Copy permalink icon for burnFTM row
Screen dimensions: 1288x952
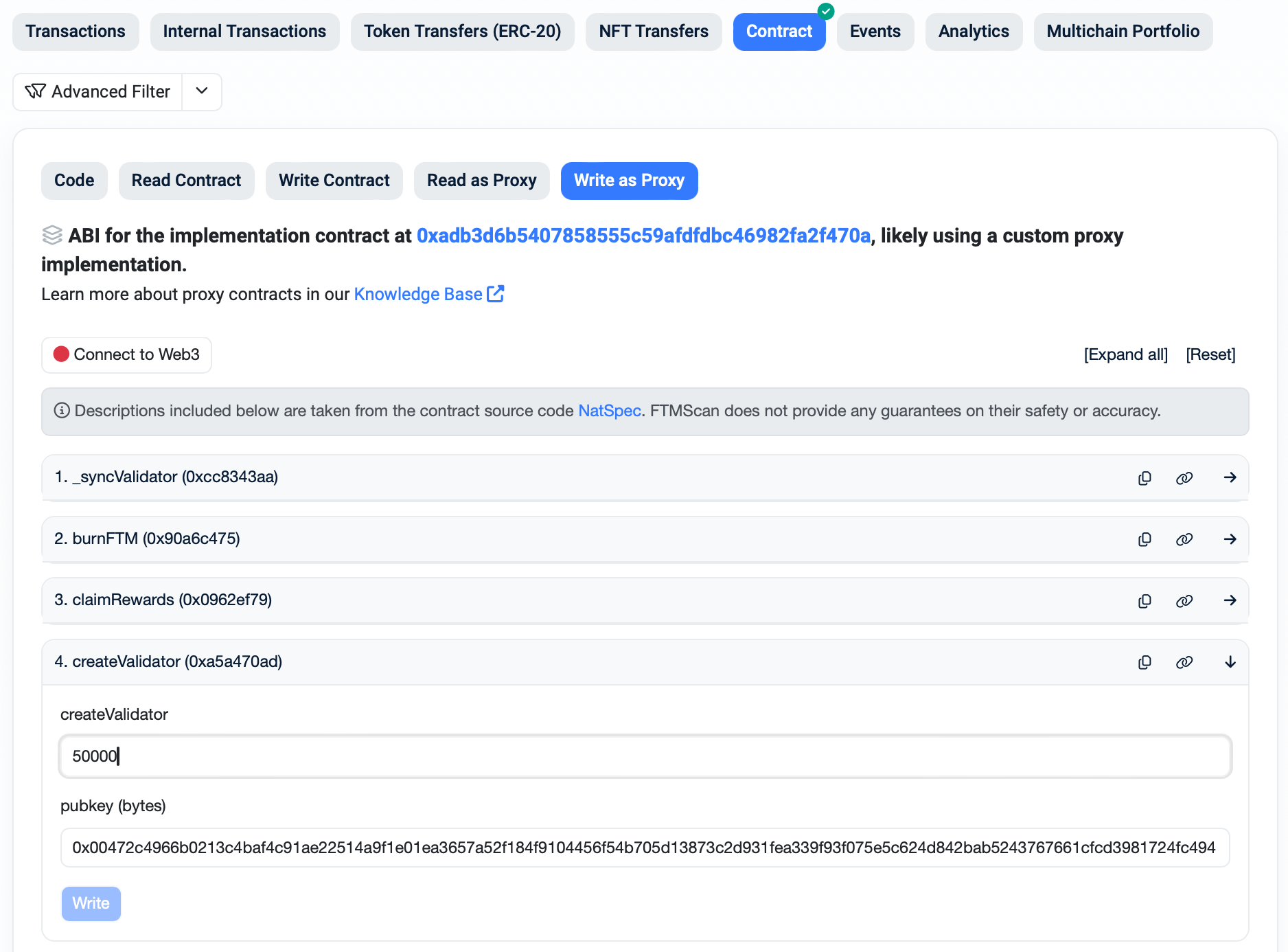pyautogui.click(x=1184, y=539)
